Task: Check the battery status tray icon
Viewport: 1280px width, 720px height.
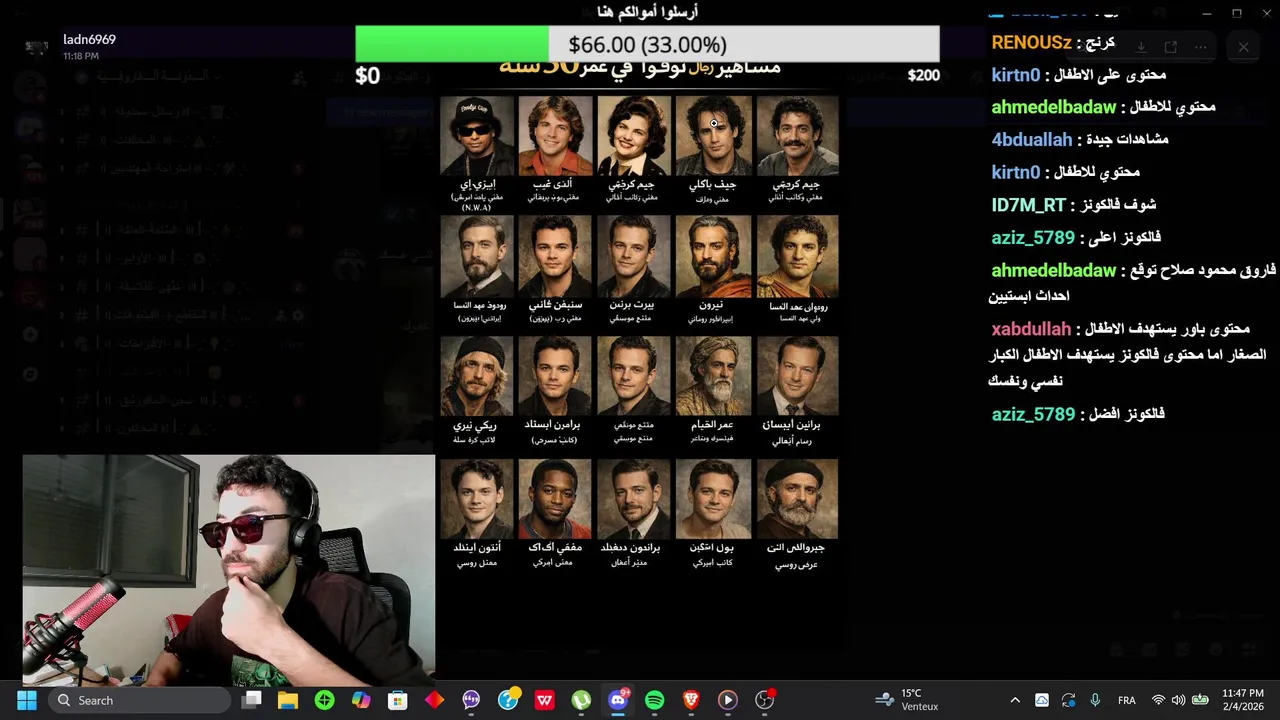Action: click(x=1200, y=700)
